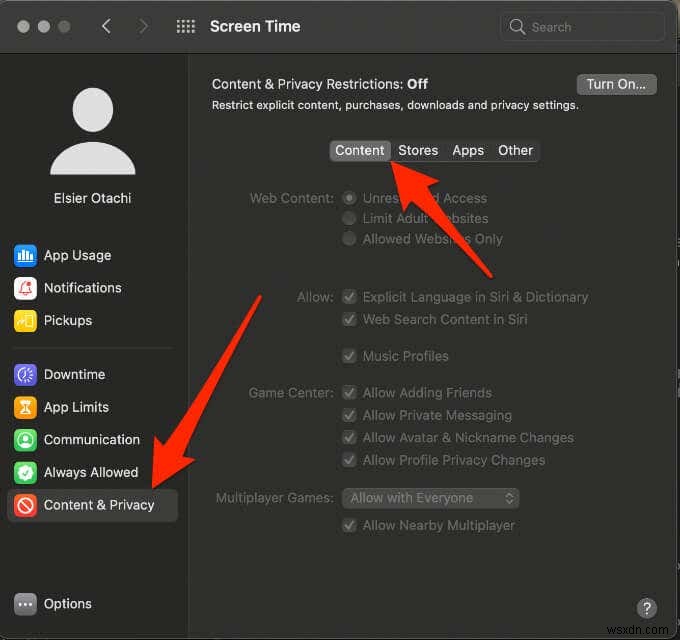Click the Screen Time window title
This screenshot has height=640, width=680.
[255, 26]
